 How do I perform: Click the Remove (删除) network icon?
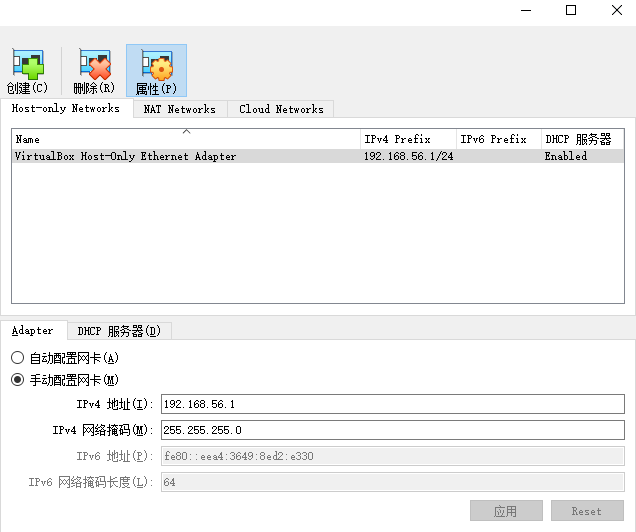click(x=93, y=66)
